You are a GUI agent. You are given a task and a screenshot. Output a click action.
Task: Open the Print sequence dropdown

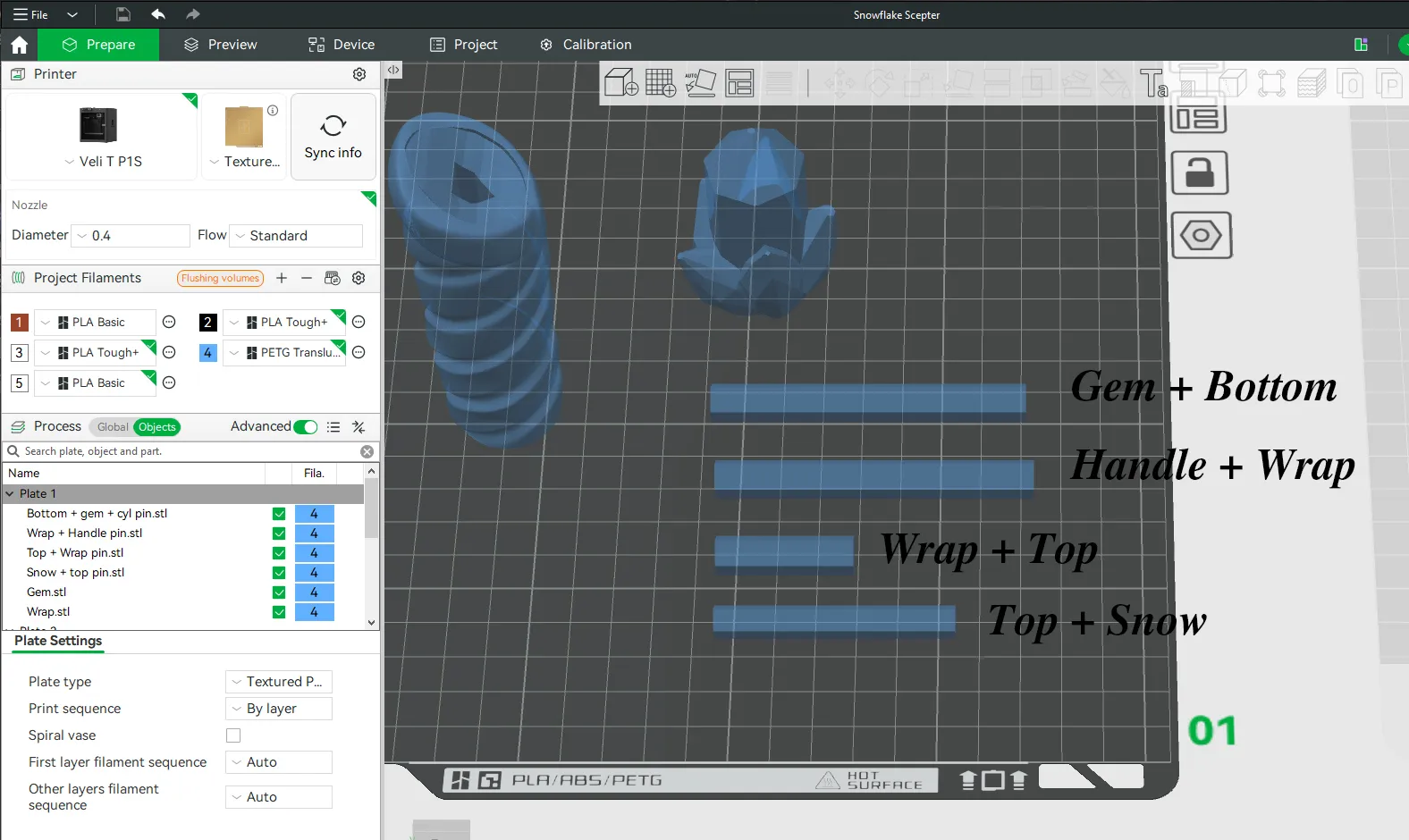[x=279, y=709]
